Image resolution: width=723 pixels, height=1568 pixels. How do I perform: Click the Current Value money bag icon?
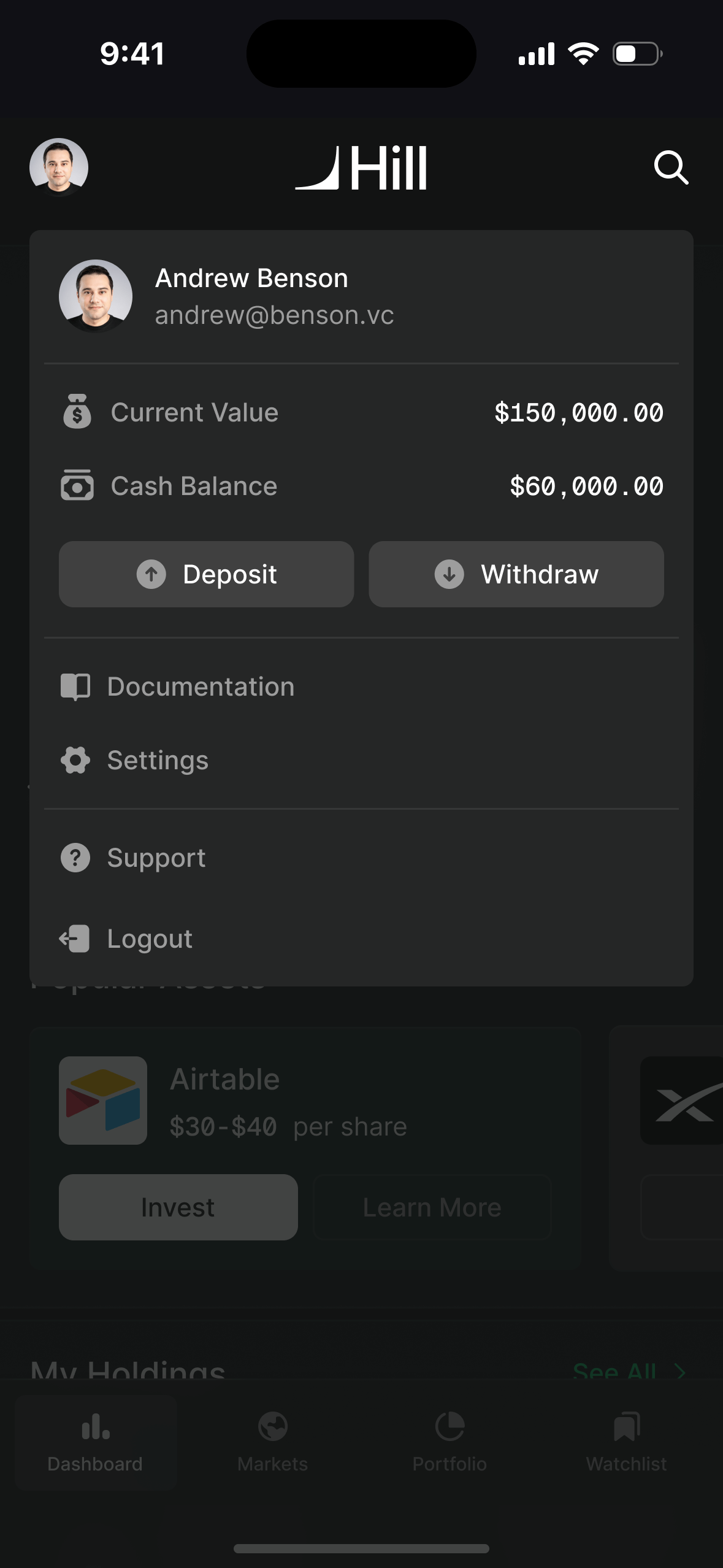pos(77,412)
